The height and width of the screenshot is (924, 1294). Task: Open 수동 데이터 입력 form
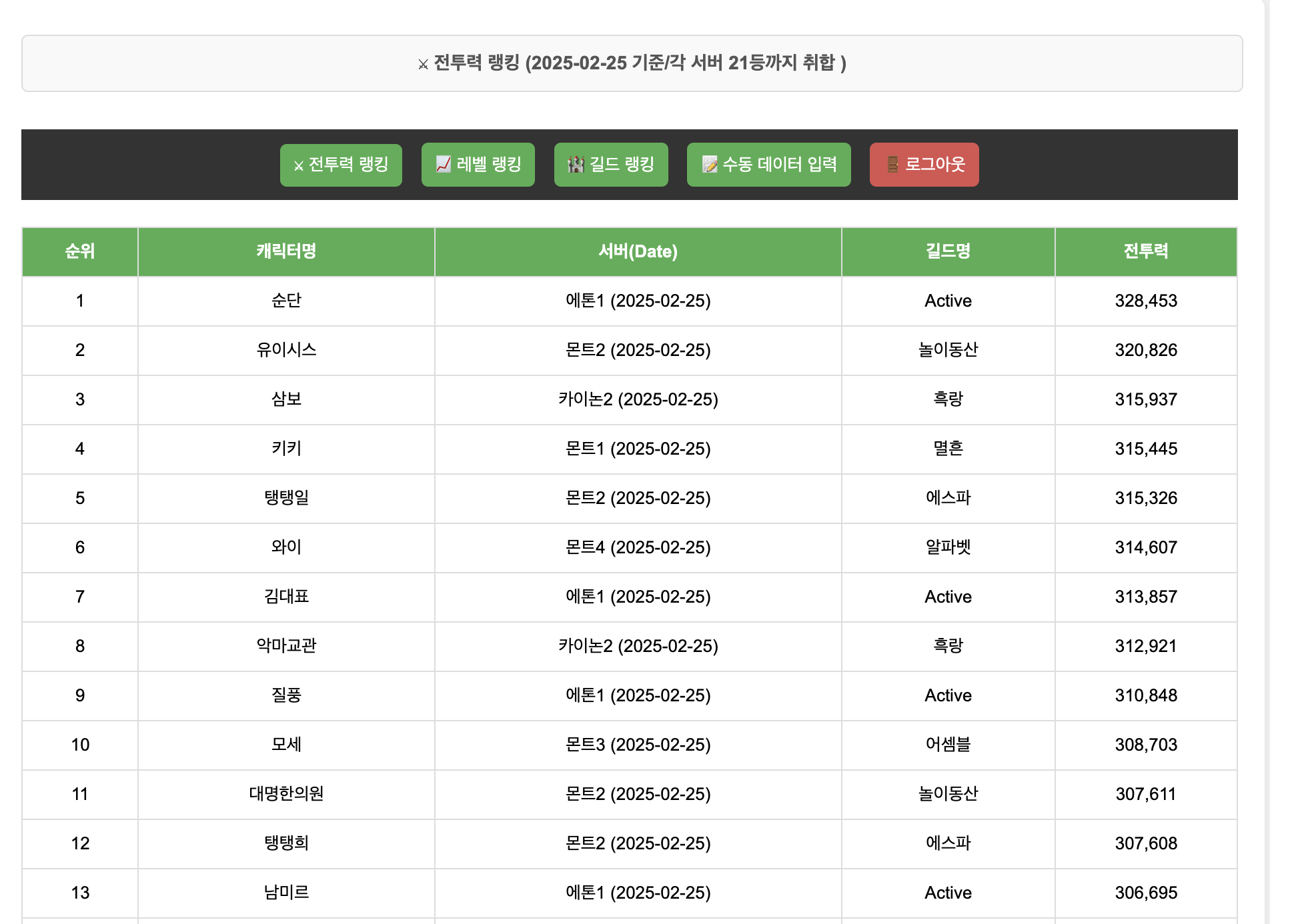point(768,165)
